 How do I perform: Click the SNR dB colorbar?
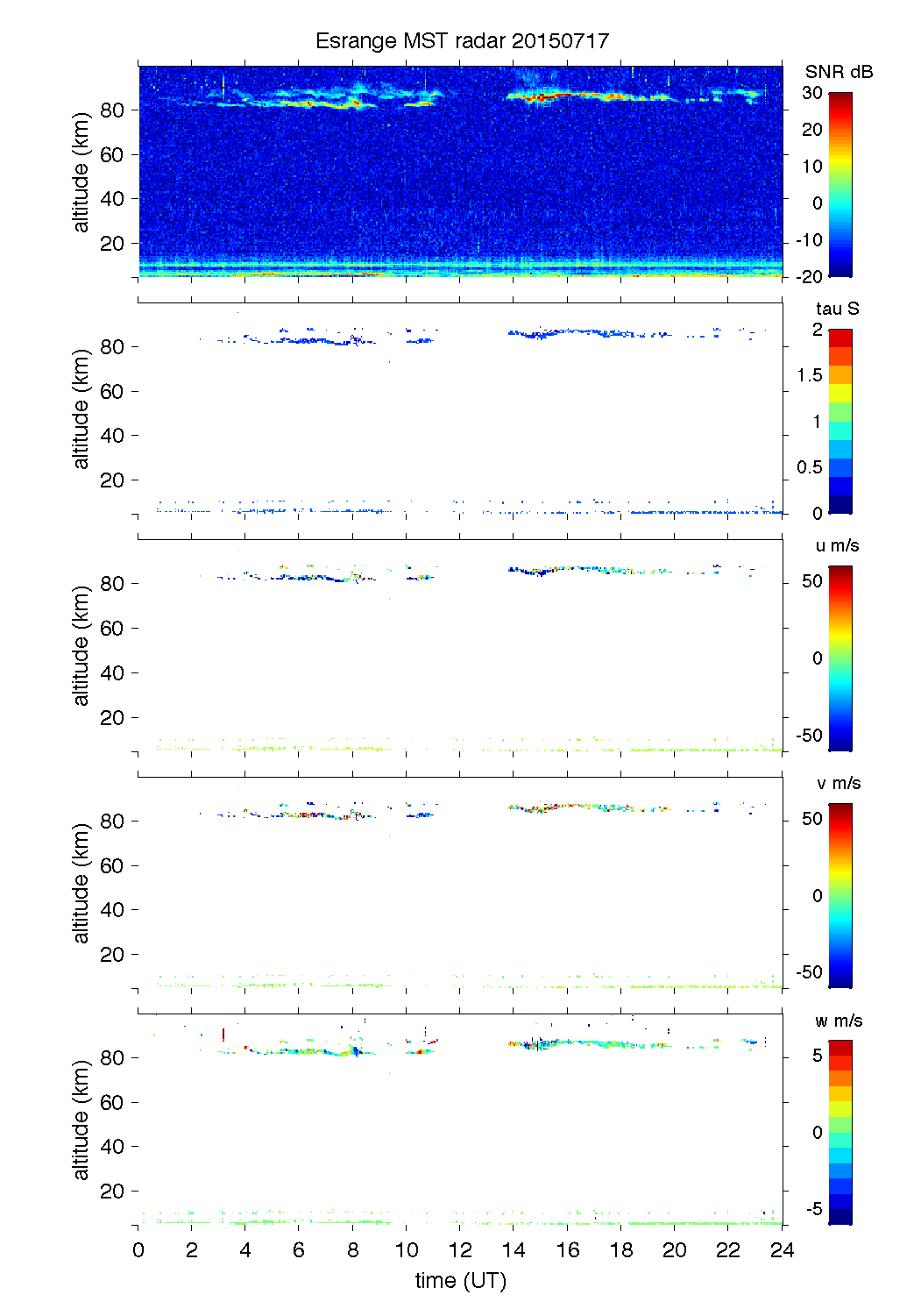(840, 184)
